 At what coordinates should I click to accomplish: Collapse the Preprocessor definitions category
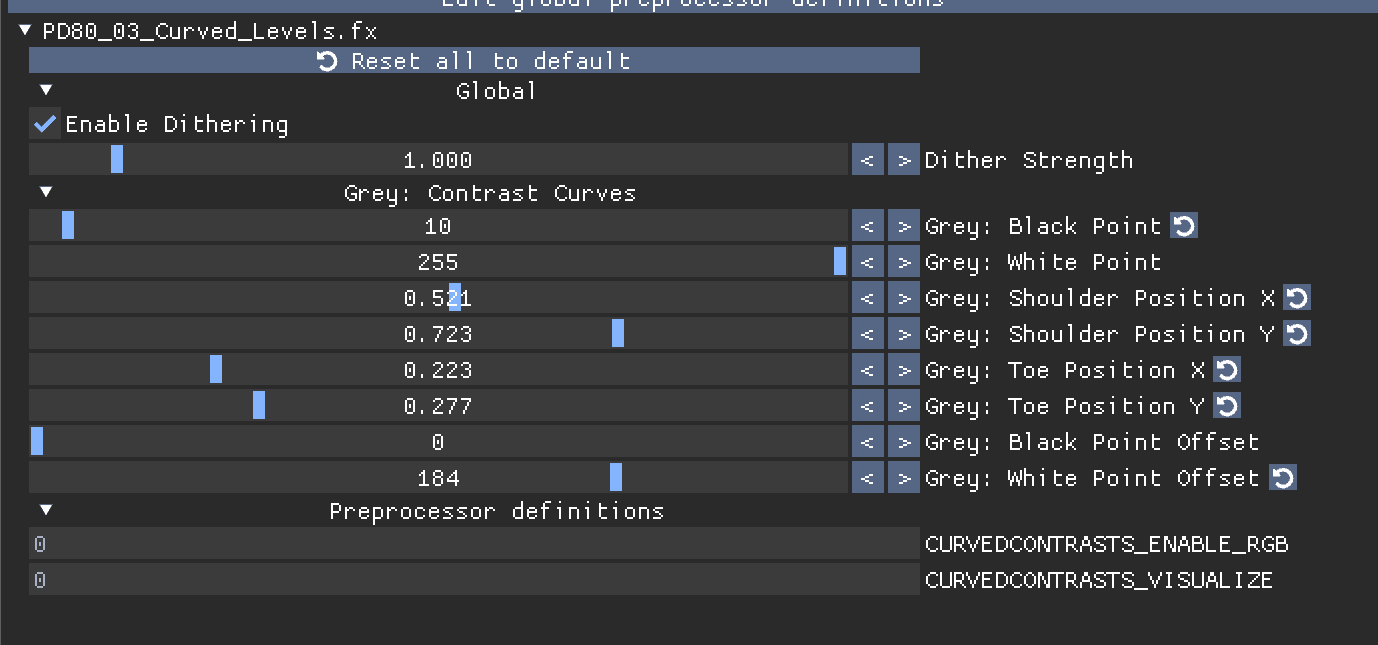46,510
